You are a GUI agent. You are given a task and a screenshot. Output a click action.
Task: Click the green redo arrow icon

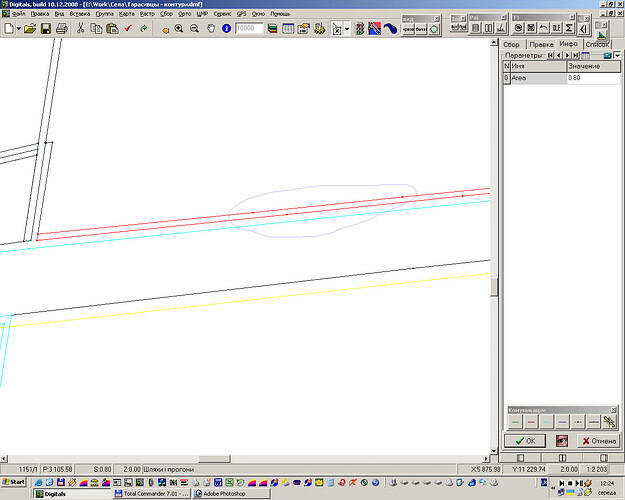pos(143,29)
